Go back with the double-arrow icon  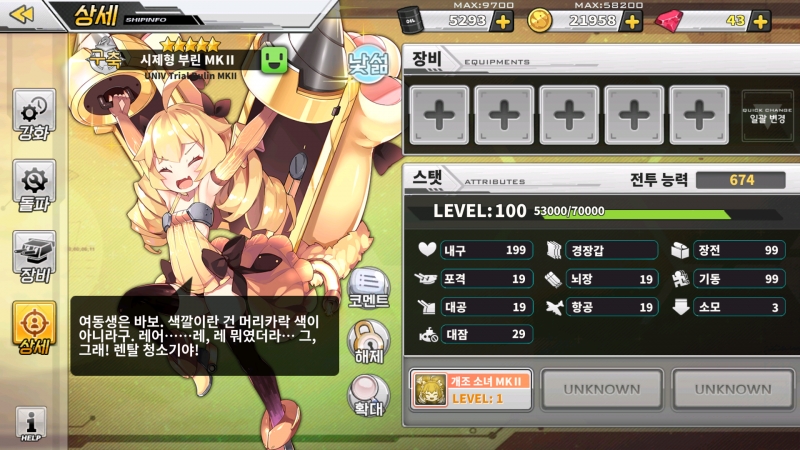tap(22, 14)
